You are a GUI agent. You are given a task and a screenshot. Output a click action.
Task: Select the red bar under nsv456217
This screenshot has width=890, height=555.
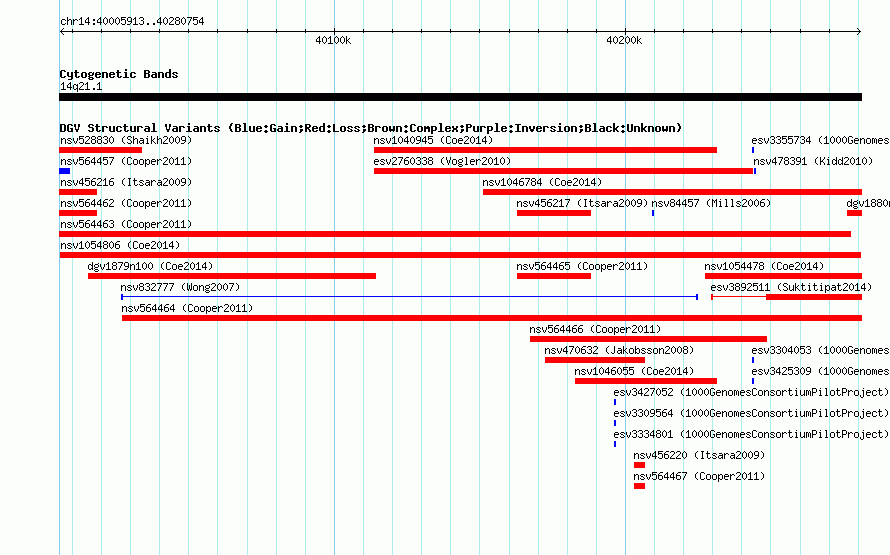pyautogui.click(x=554, y=213)
